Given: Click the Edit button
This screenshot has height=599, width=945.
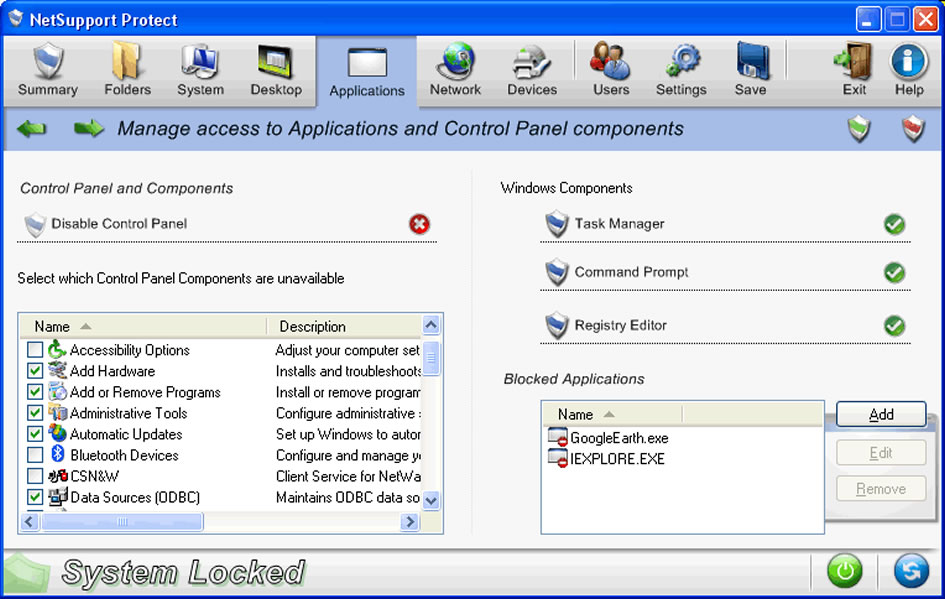Looking at the screenshot, I should coord(881,453).
